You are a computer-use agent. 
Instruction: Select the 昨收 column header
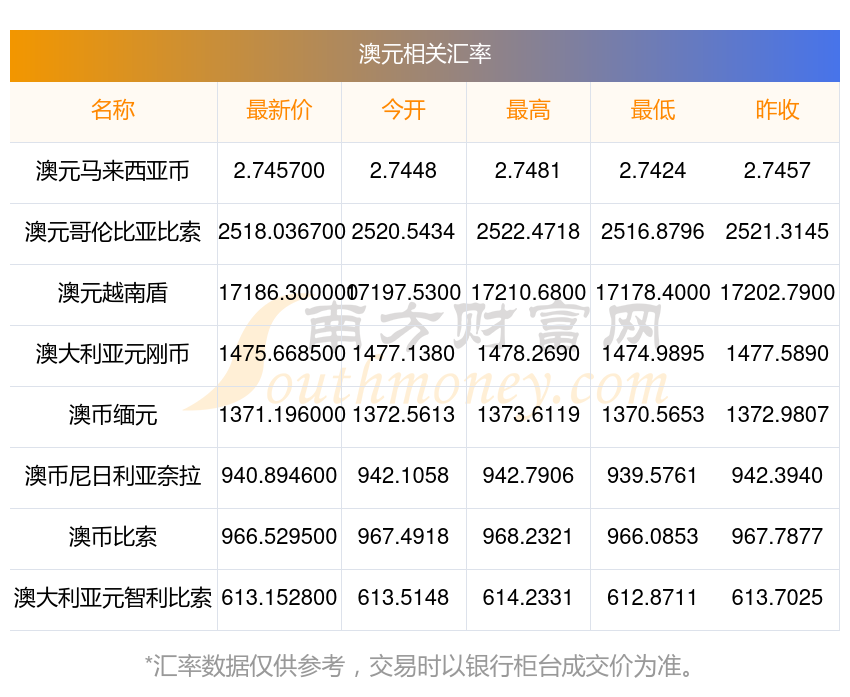(x=777, y=110)
